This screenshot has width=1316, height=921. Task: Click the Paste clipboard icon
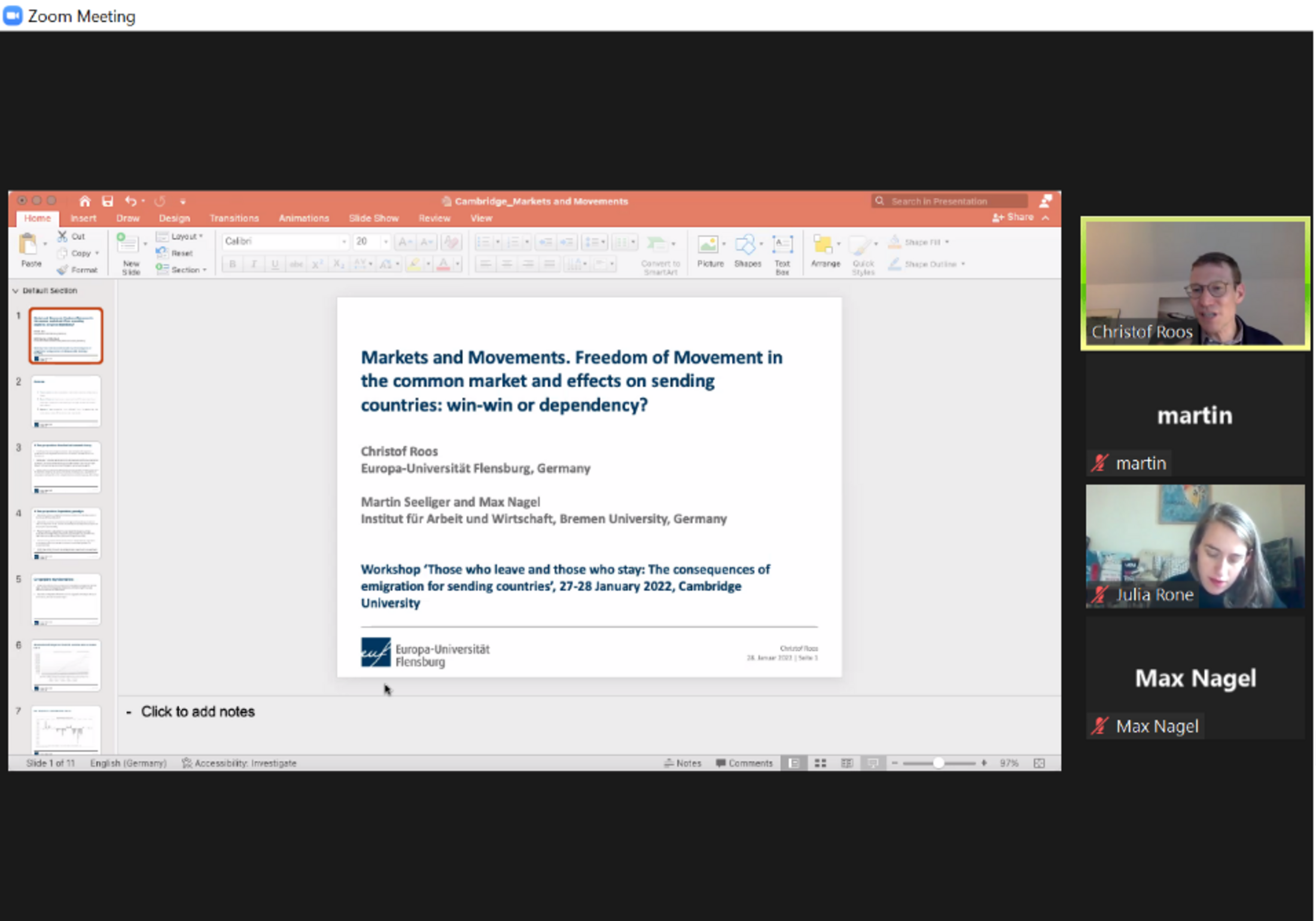coord(29,245)
